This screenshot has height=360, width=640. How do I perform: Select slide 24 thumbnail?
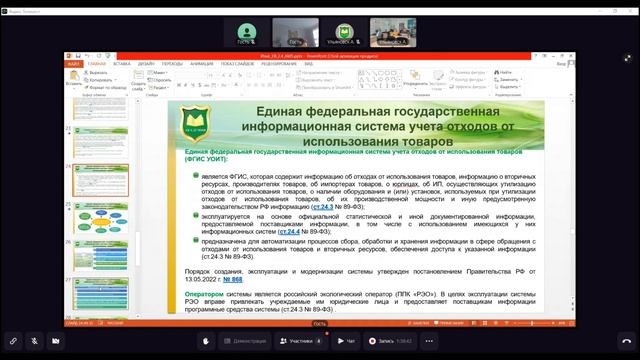point(100,180)
